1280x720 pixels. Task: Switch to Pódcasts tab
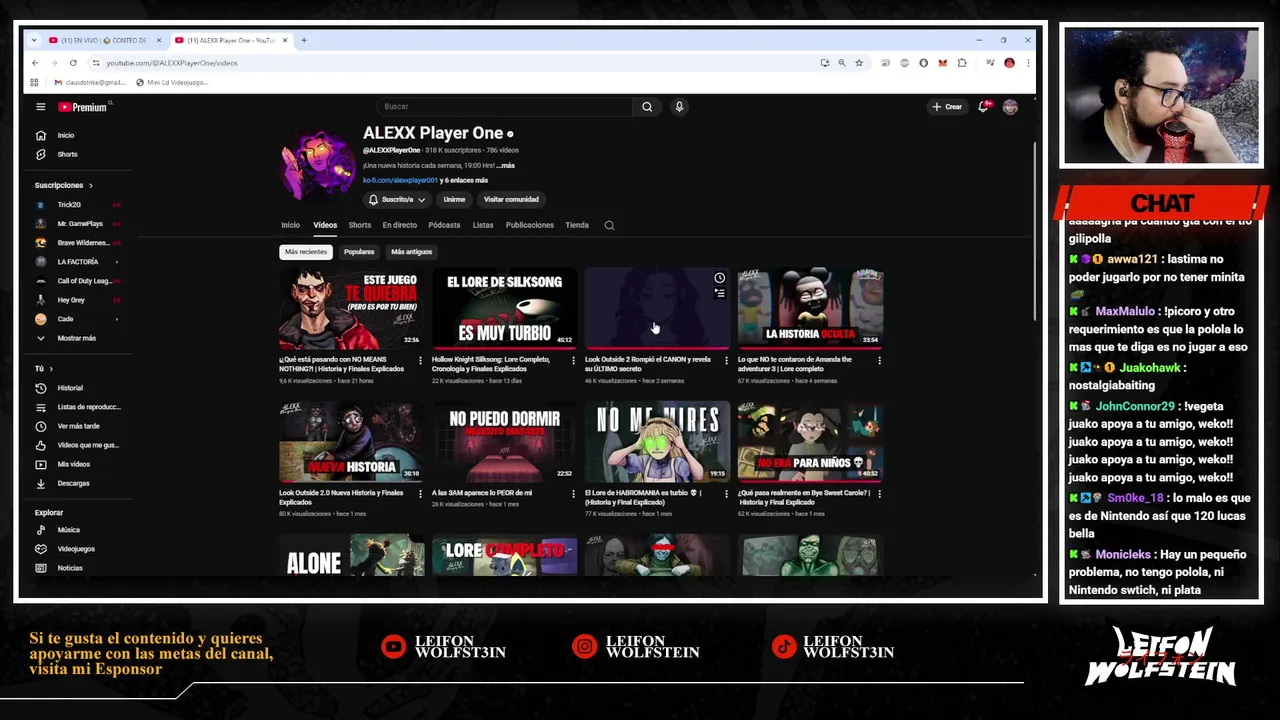tap(444, 225)
